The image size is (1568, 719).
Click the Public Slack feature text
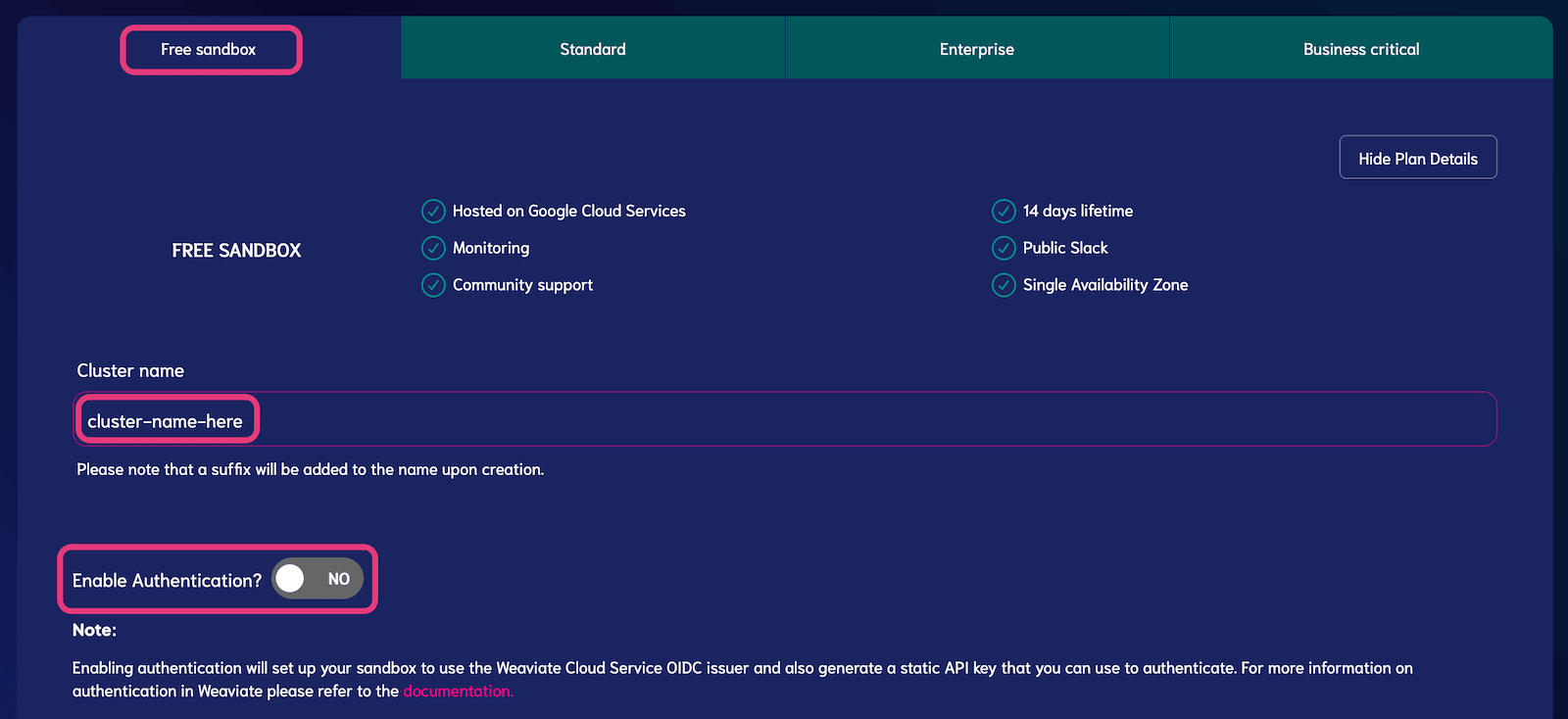(x=1065, y=248)
